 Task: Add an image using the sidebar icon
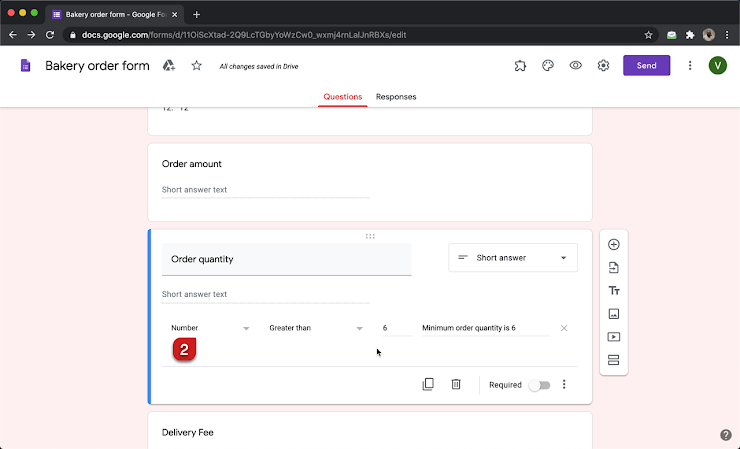tap(613, 314)
